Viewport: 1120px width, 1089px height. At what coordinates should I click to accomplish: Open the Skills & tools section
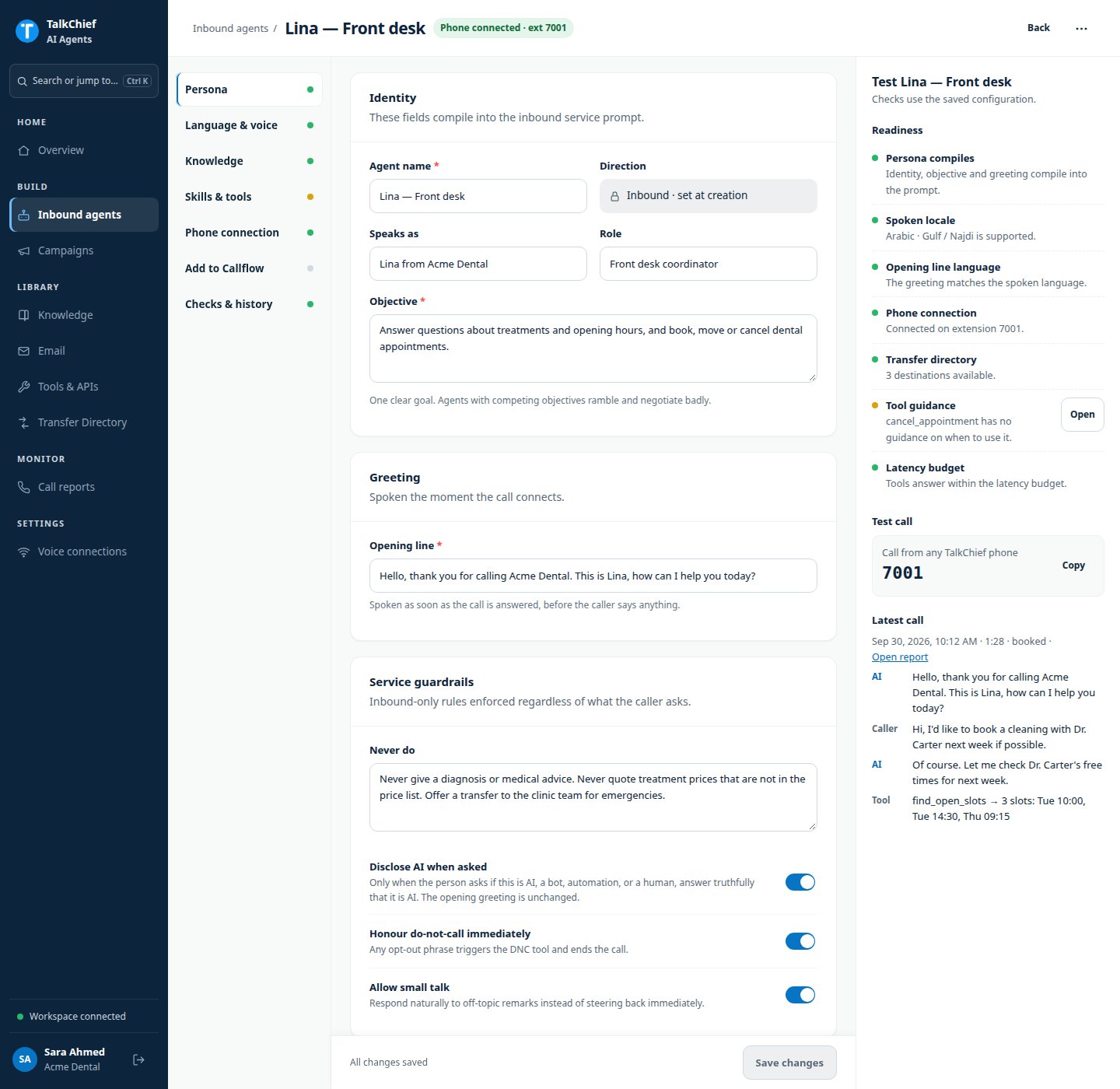249,197
